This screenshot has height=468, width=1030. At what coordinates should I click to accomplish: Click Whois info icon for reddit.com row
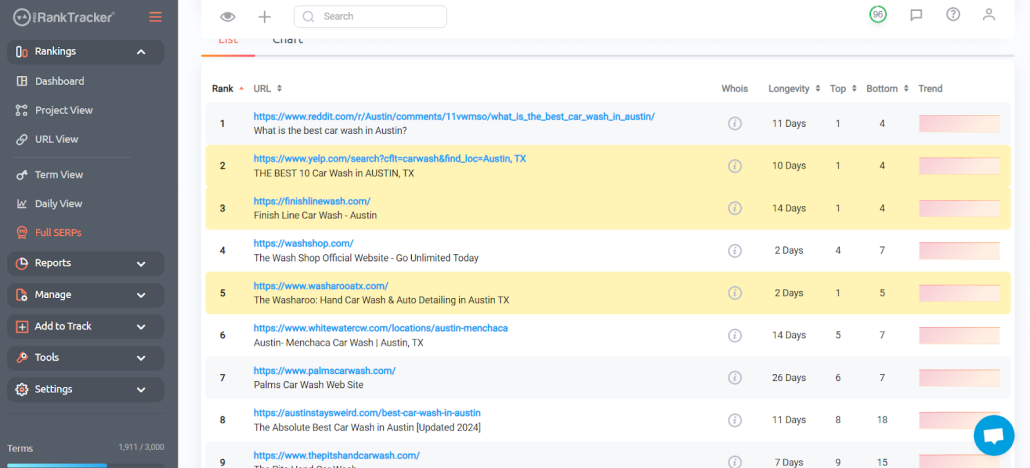pos(734,124)
